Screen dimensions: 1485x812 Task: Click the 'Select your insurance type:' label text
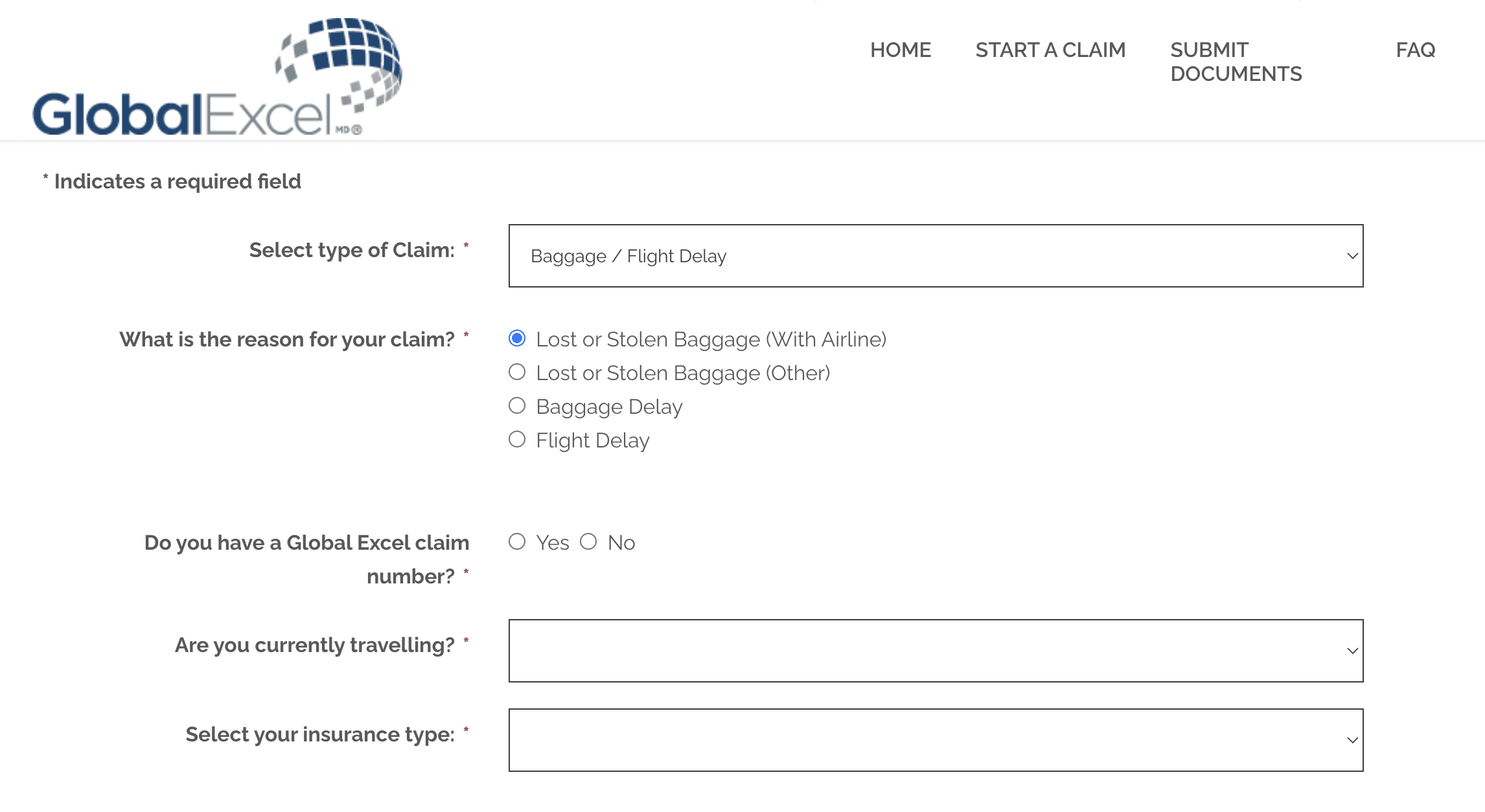point(320,734)
